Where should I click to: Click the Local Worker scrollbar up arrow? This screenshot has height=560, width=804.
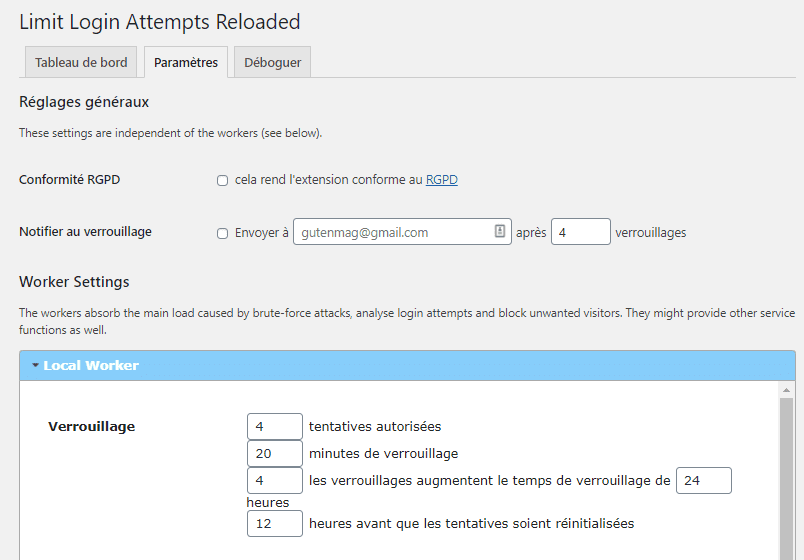786,391
